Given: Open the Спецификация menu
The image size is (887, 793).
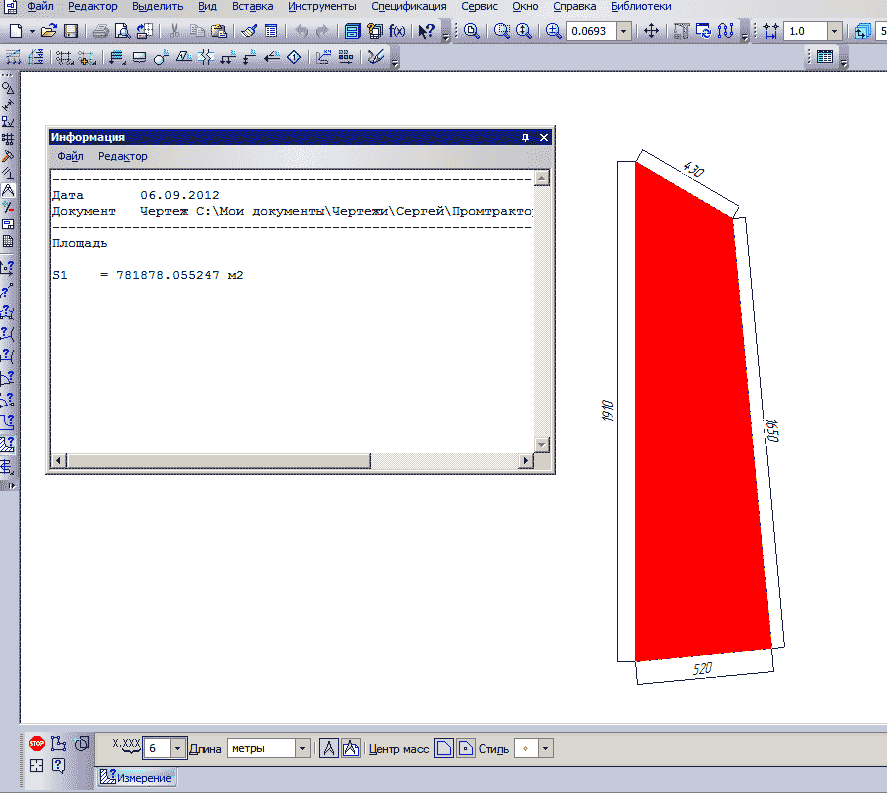Looking at the screenshot, I should (x=409, y=7).
